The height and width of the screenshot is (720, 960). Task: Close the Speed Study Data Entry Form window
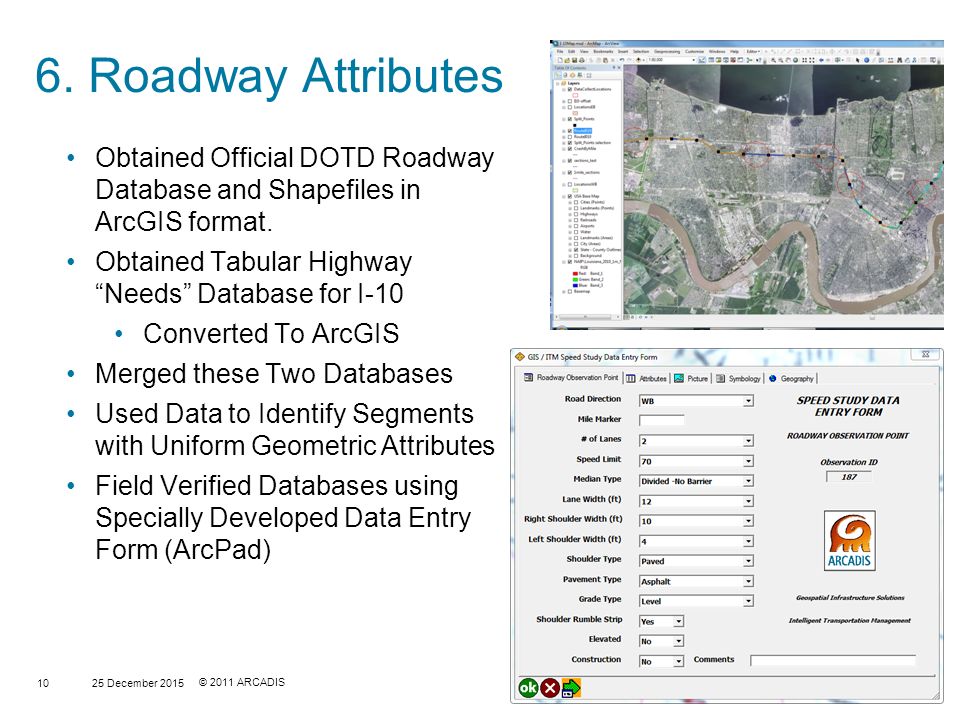(x=925, y=354)
